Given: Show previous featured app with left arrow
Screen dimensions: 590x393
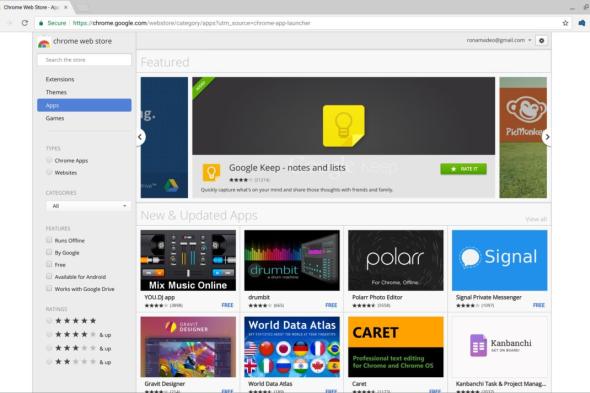Looking at the screenshot, I should (140, 137).
